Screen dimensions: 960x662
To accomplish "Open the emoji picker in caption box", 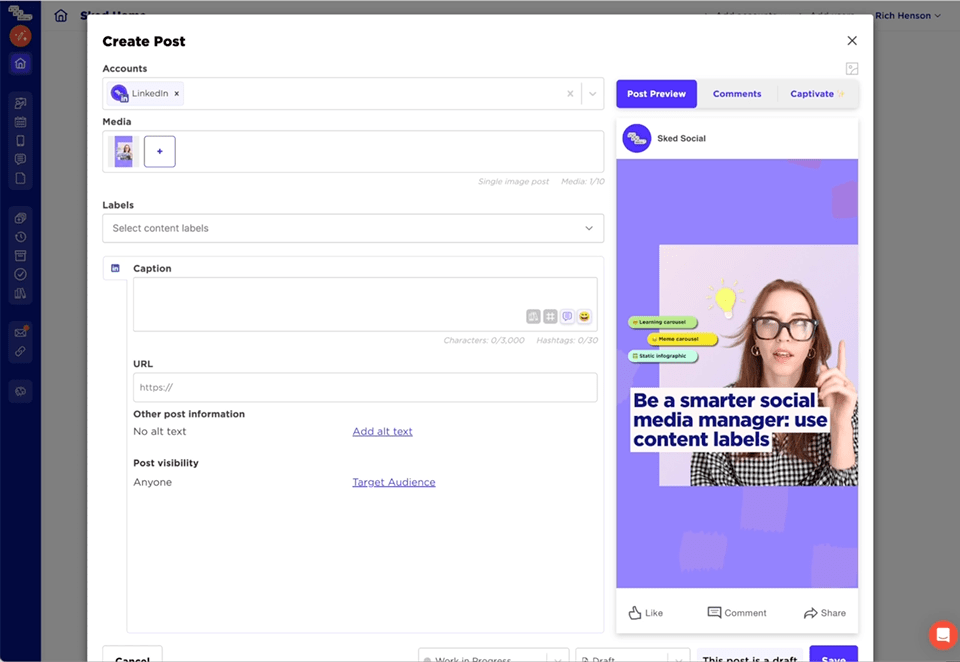I will [585, 317].
